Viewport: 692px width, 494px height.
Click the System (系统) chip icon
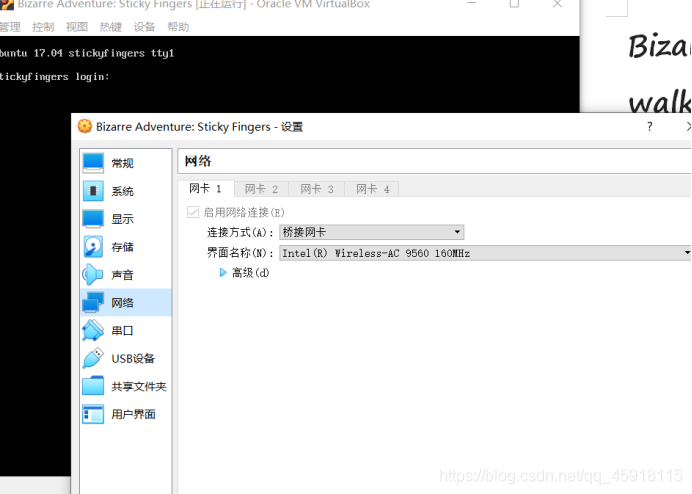(x=93, y=191)
